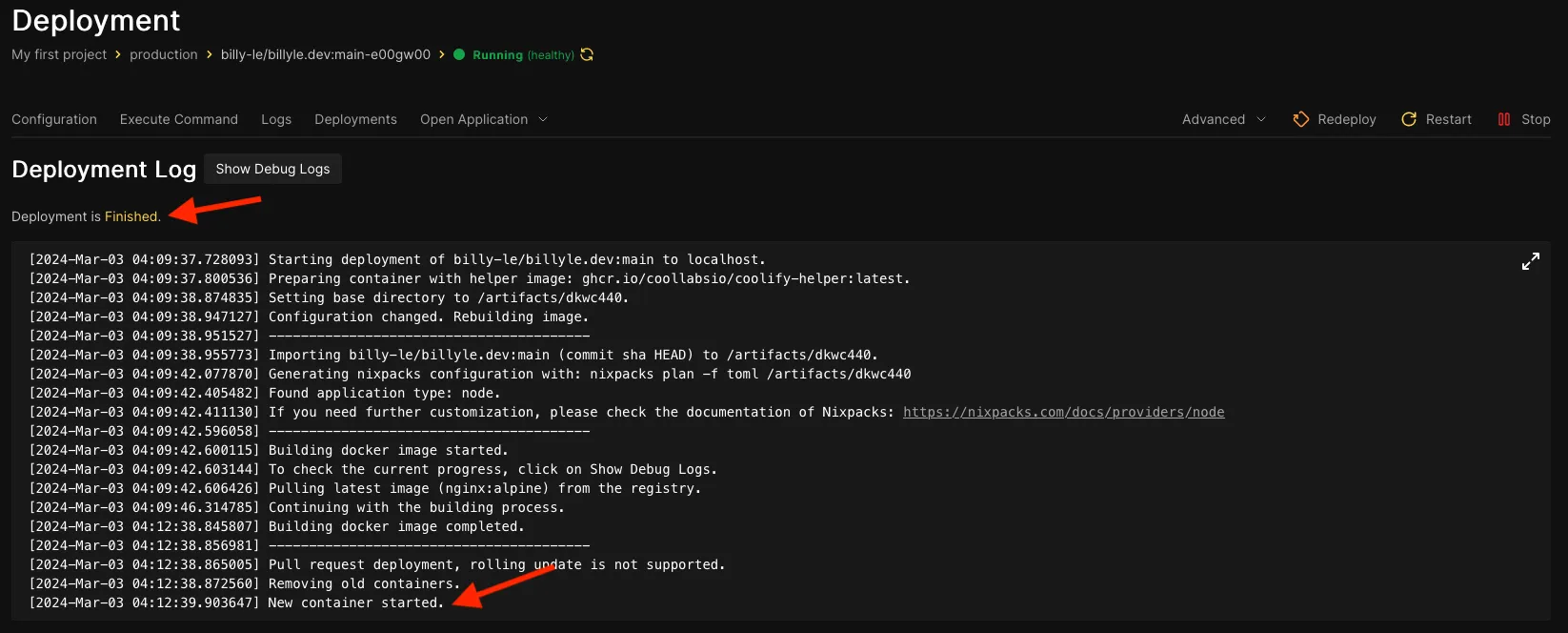This screenshot has width=1568, height=633.
Task: Open the Execute Command tab
Action: [179, 119]
